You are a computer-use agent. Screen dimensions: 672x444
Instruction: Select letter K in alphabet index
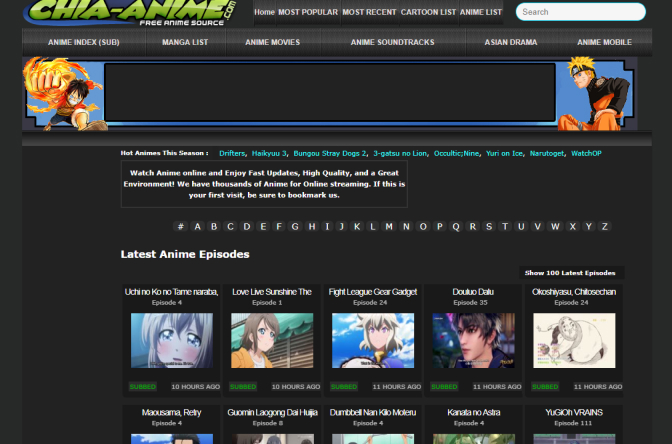coord(357,226)
